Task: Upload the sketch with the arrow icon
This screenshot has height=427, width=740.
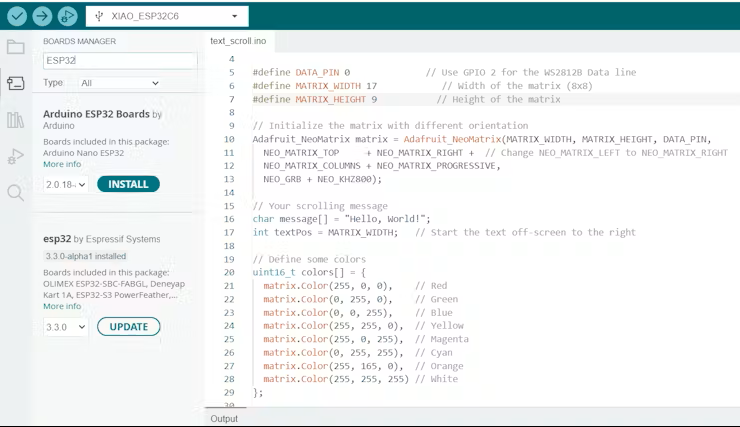Action: (42, 16)
